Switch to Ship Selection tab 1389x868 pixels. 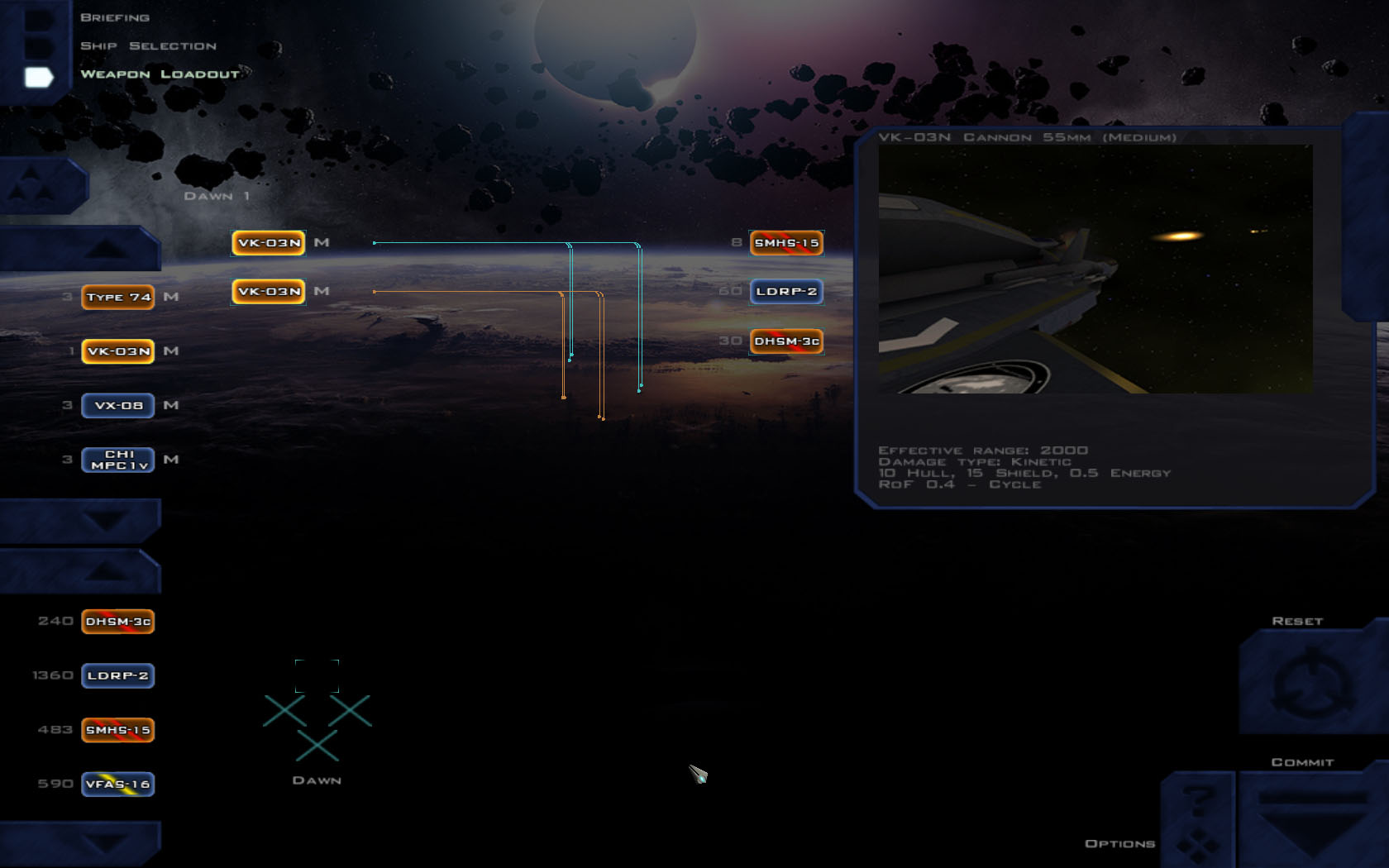[148, 45]
